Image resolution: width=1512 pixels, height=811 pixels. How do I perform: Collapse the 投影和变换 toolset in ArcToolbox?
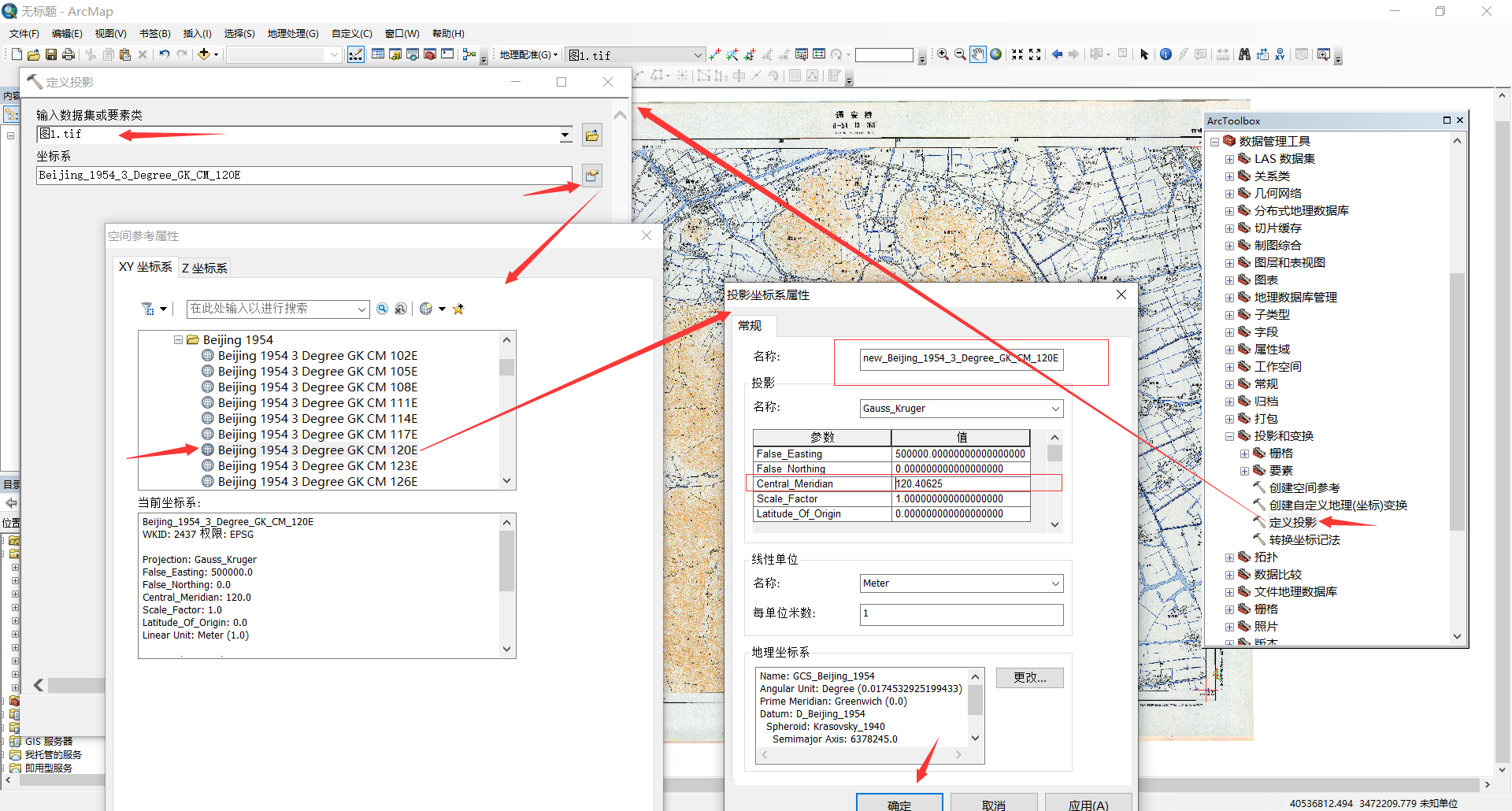[x=1229, y=436]
